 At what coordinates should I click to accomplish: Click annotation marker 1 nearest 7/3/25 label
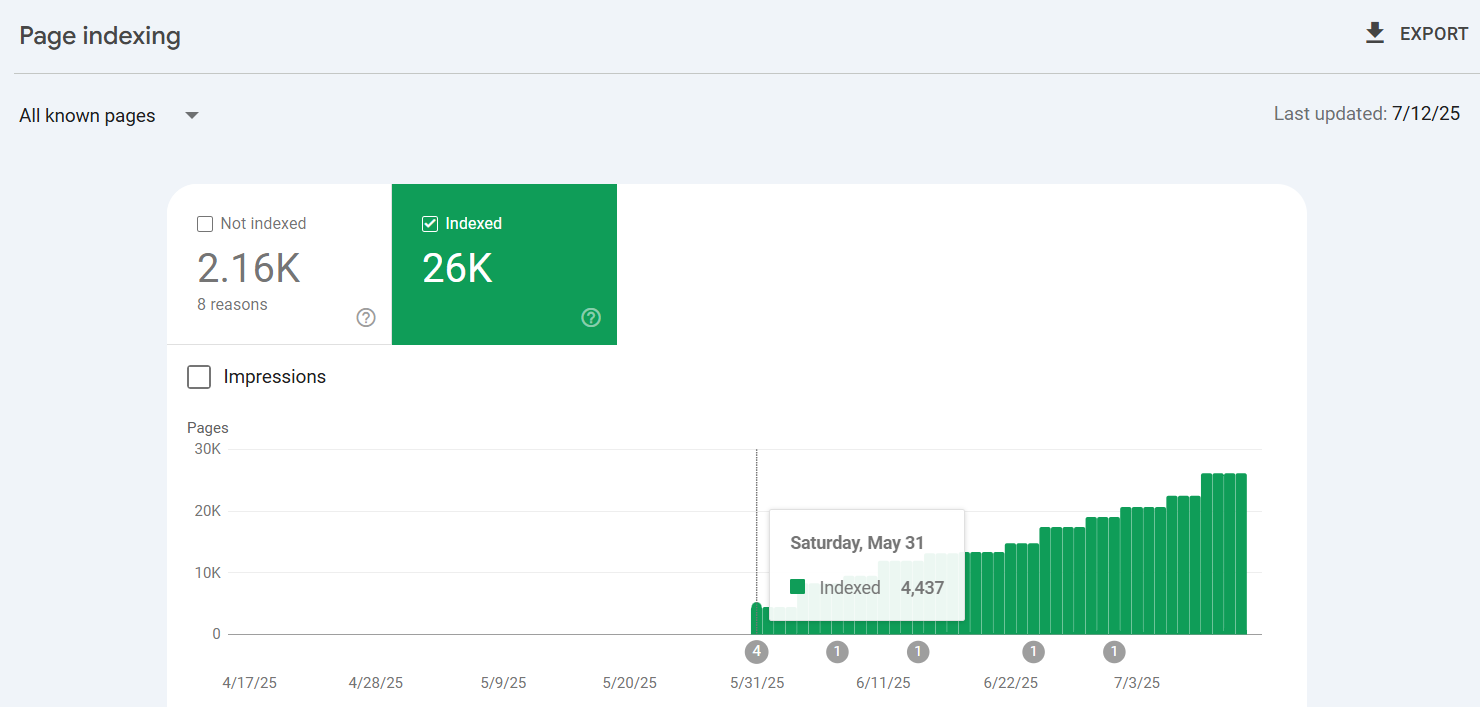point(1114,652)
